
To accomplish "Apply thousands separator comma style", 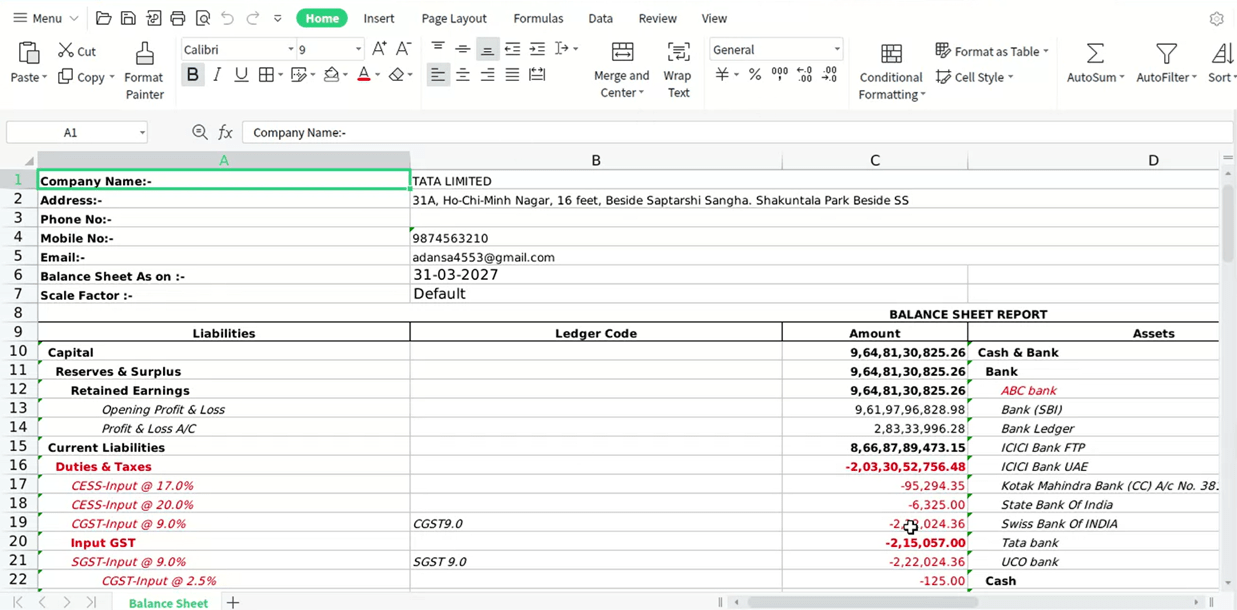I will click(779, 74).
